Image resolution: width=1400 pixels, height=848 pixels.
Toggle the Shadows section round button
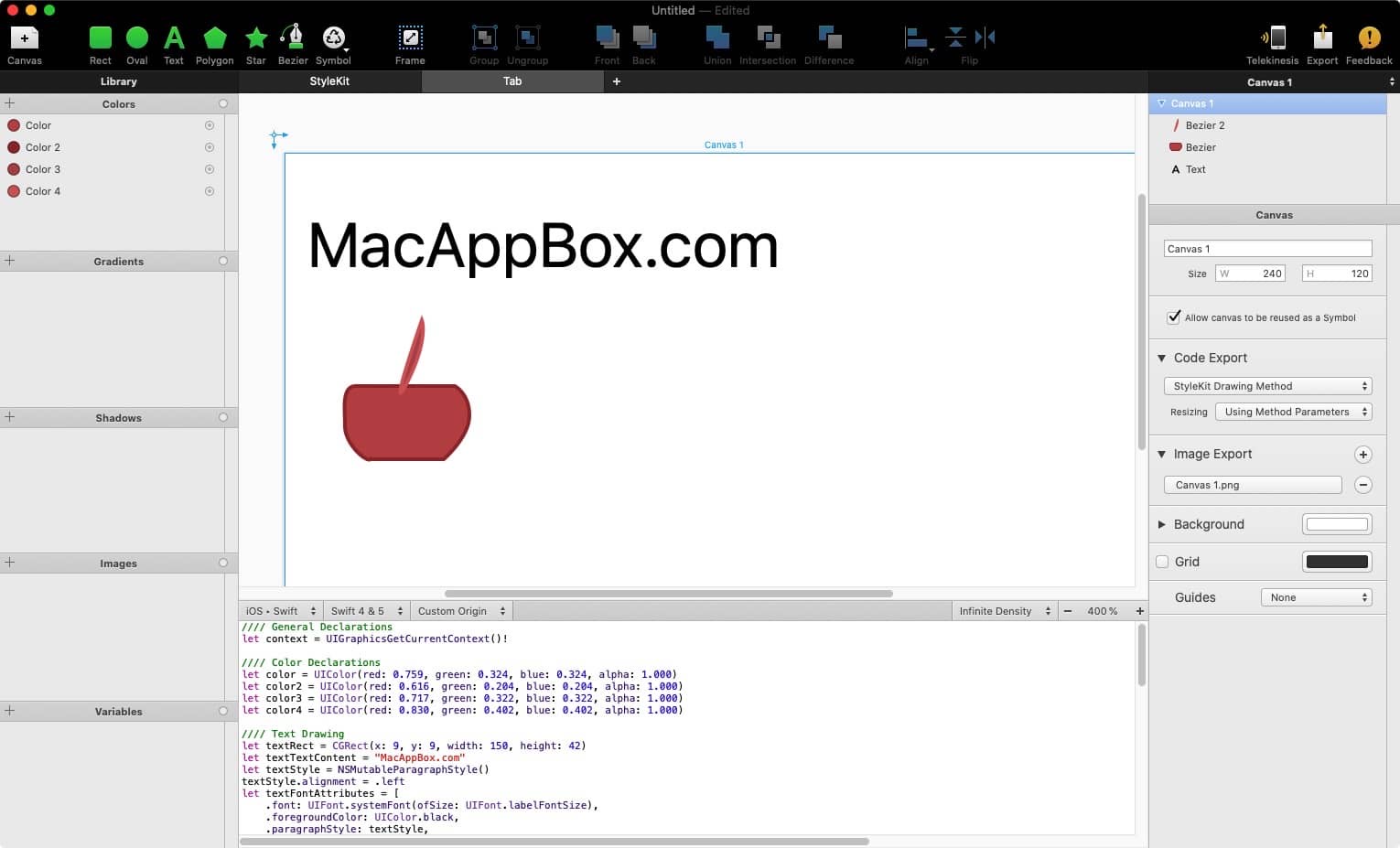click(223, 417)
